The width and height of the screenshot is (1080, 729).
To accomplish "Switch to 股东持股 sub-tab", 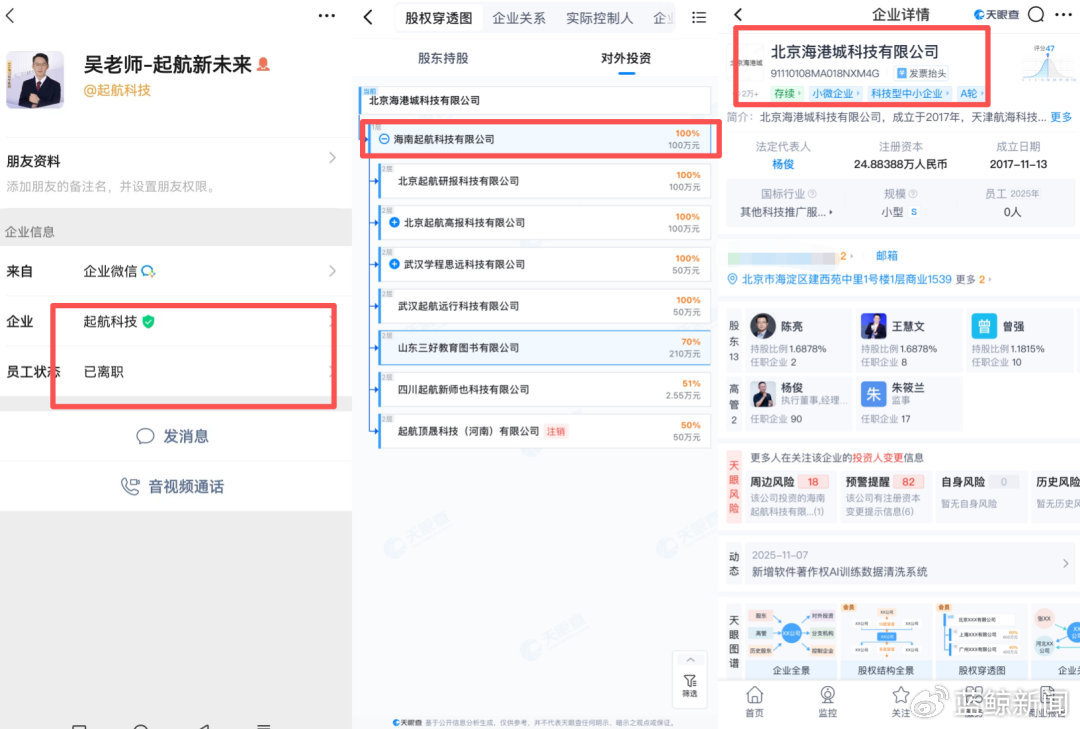I will pos(443,59).
